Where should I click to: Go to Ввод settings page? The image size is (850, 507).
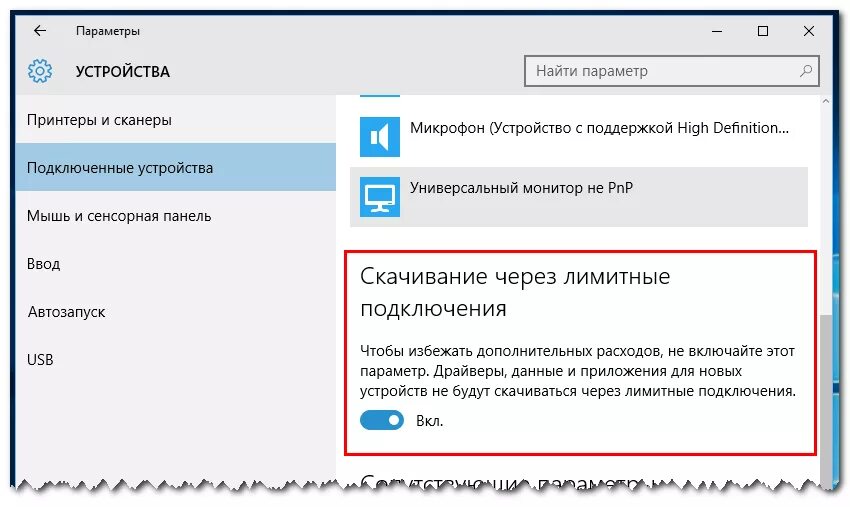click(176, 264)
